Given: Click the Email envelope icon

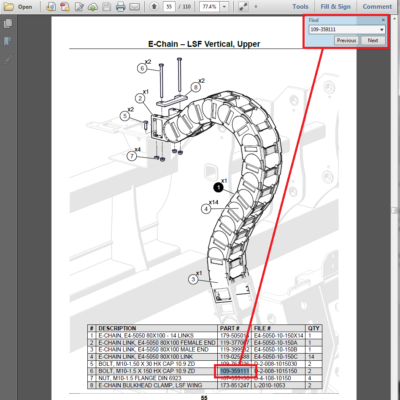Looking at the screenshot, I should tap(134, 6).
